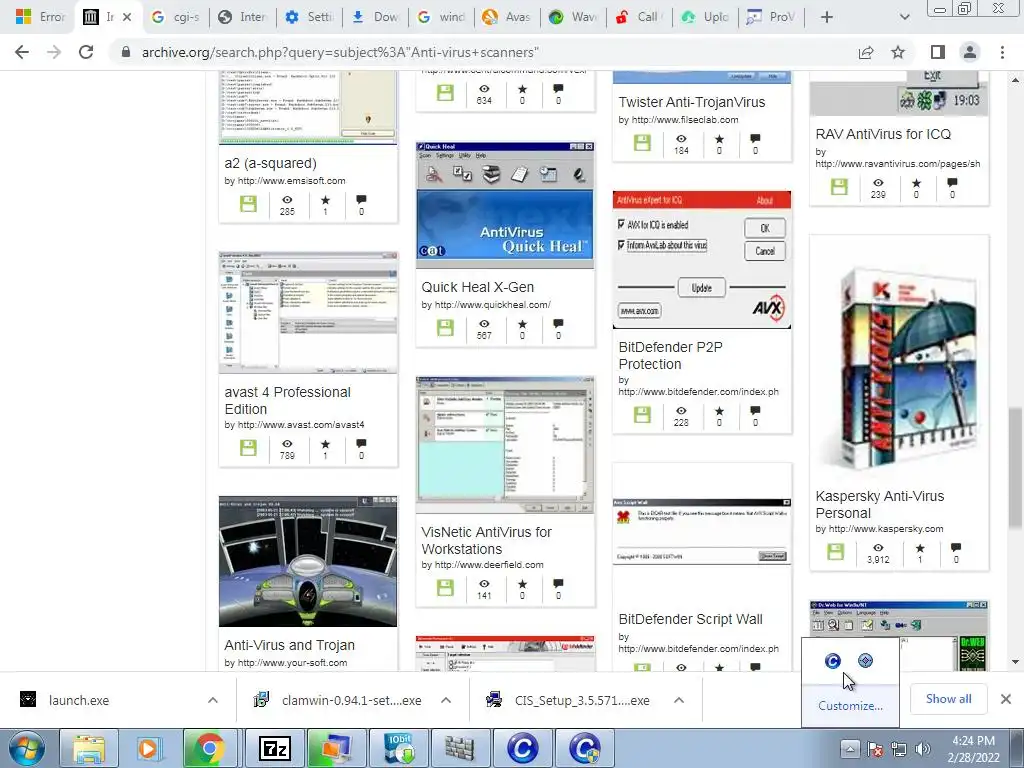Click software icon on Kaspersky card
This screenshot has height=768, width=1024.
[836, 552]
